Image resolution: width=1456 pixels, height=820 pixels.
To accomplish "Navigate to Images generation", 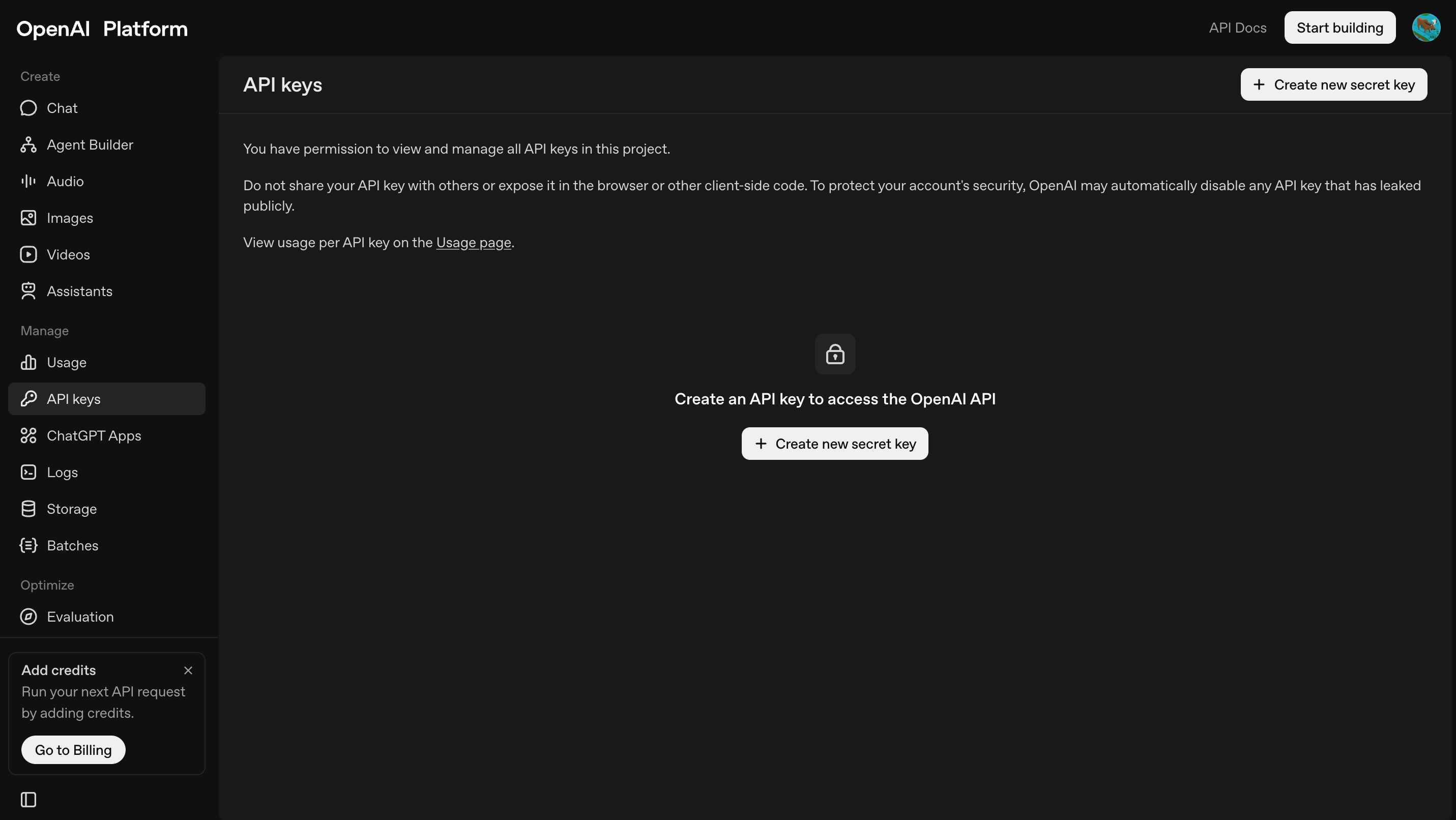I will click(x=70, y=218).
